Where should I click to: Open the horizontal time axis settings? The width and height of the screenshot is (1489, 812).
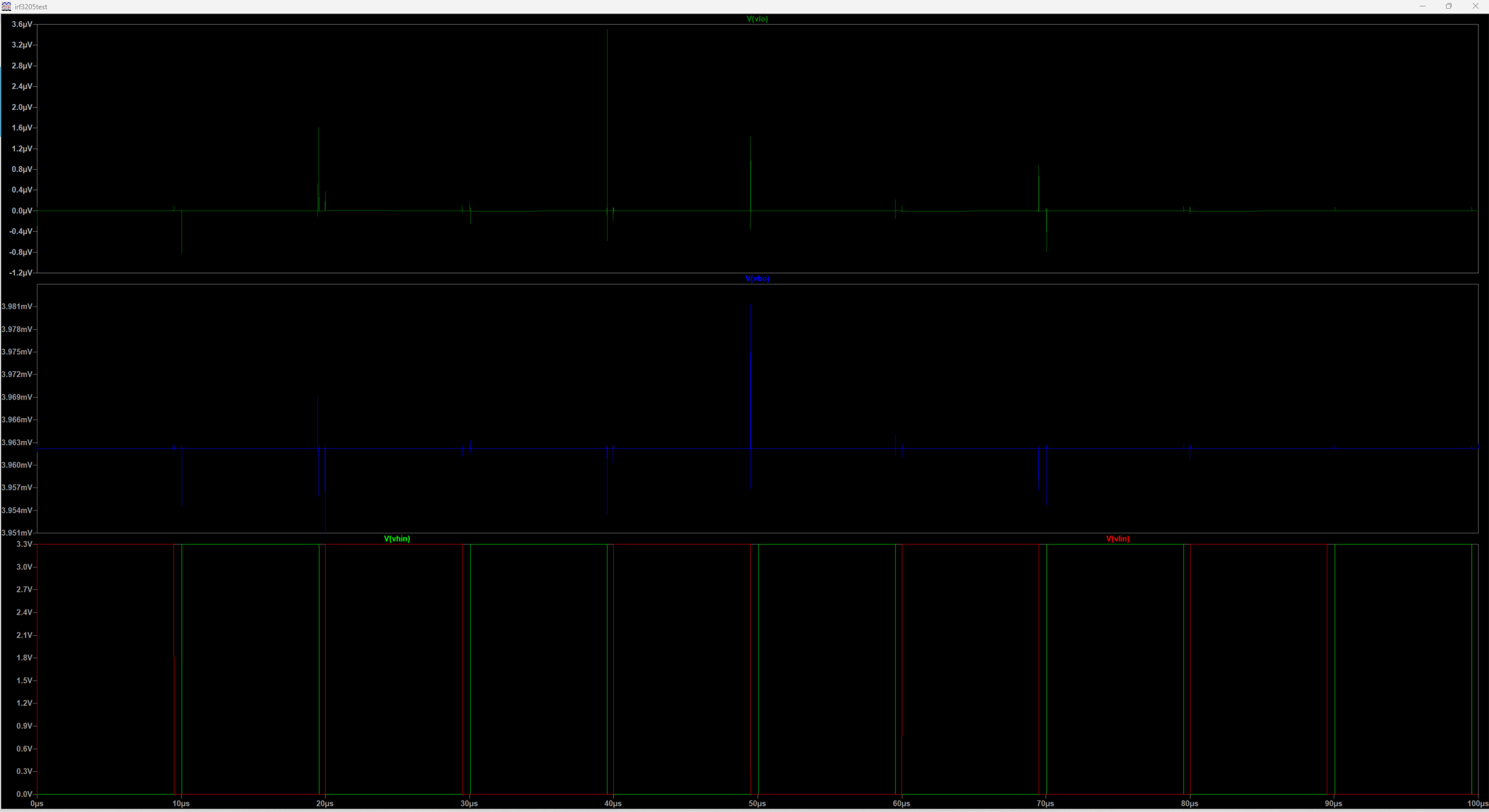(x=756, y=803)
